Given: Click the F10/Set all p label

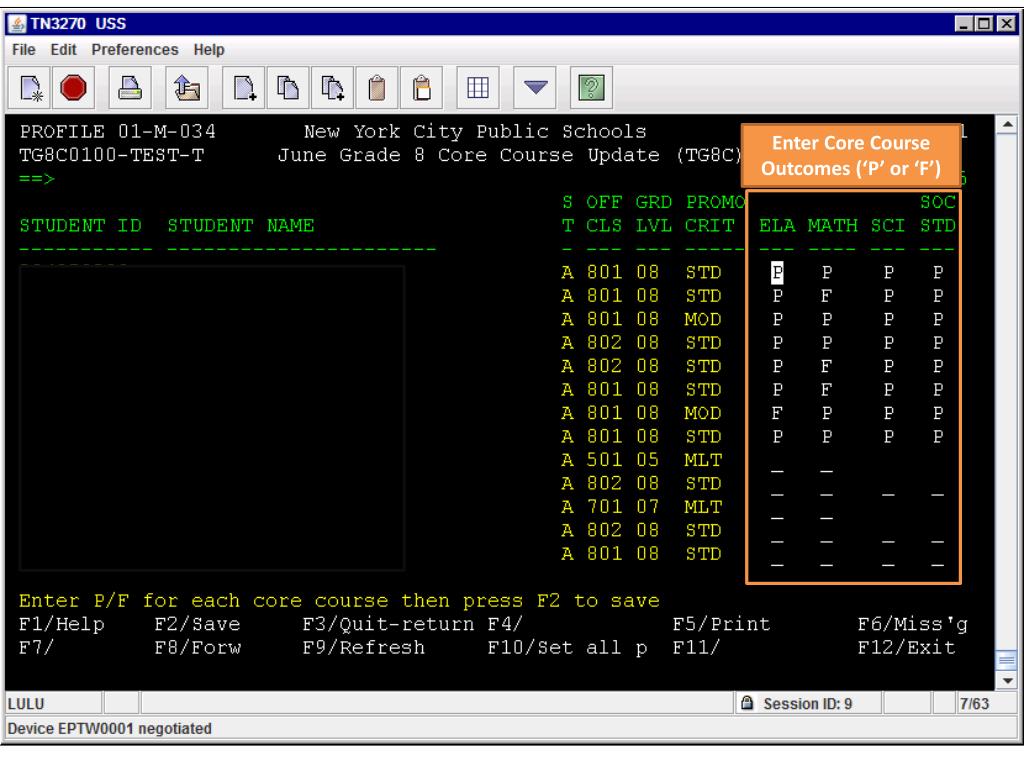Looking at the screenshot, I should pyautogui.click(x=568, y=648).
